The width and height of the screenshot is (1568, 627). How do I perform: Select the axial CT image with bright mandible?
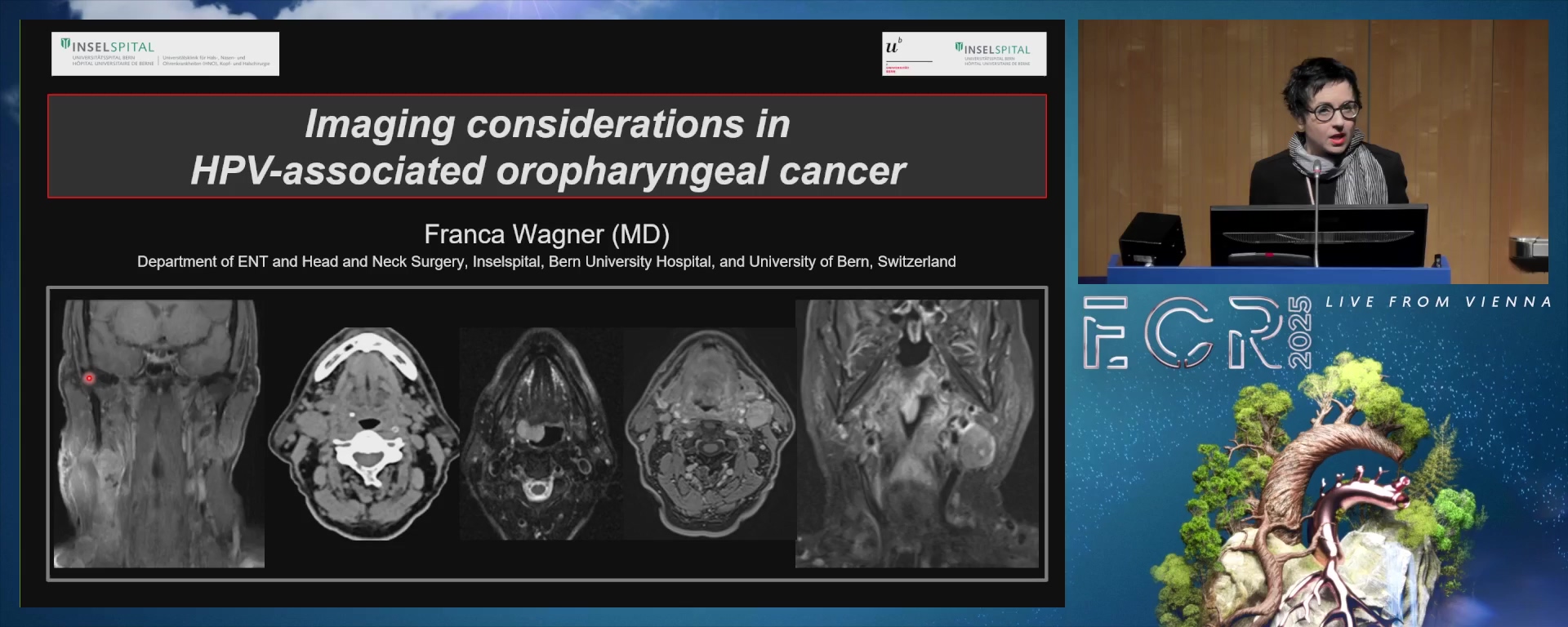point(364,434)
